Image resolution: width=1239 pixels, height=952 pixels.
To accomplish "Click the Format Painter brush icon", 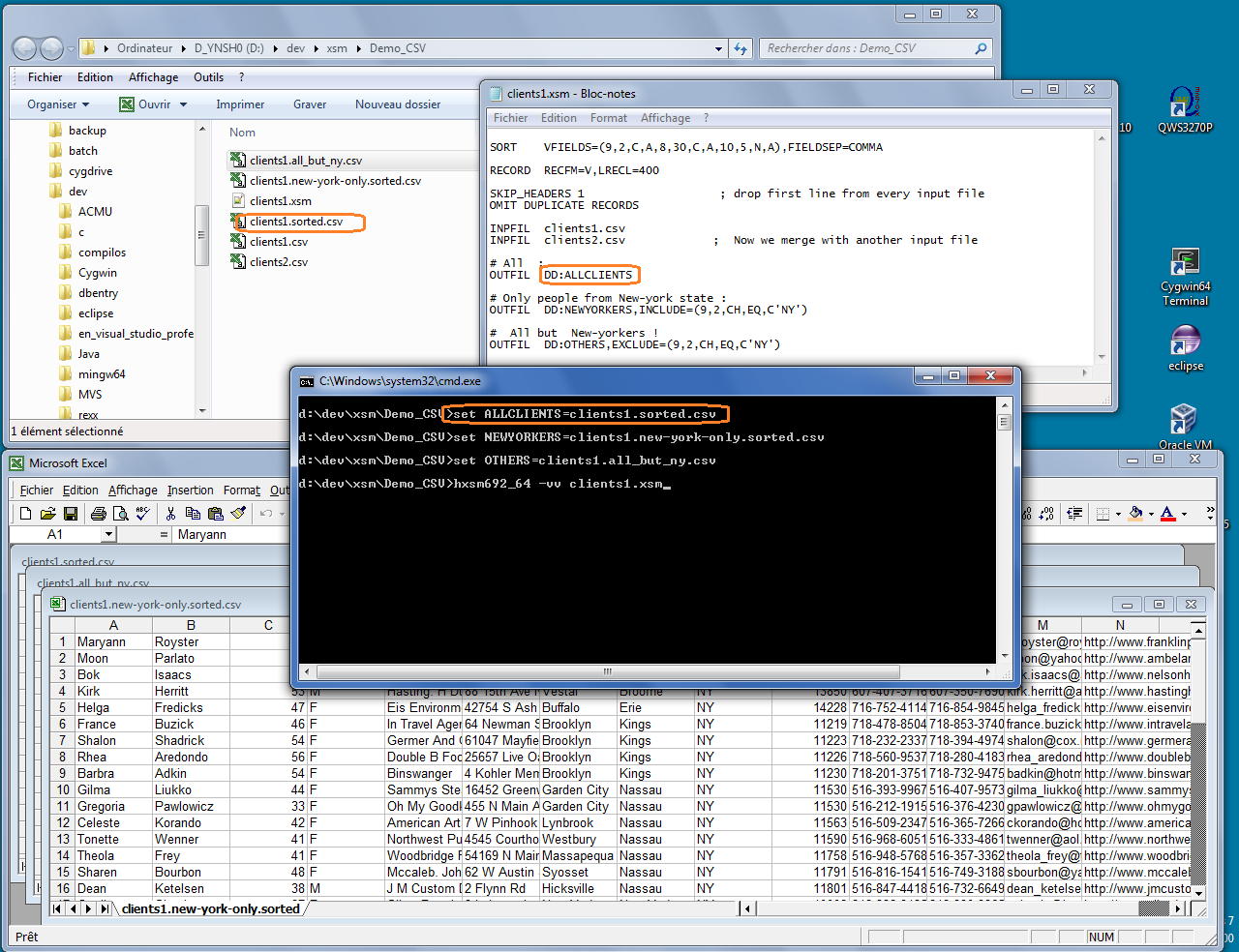I will click(239, 514).
